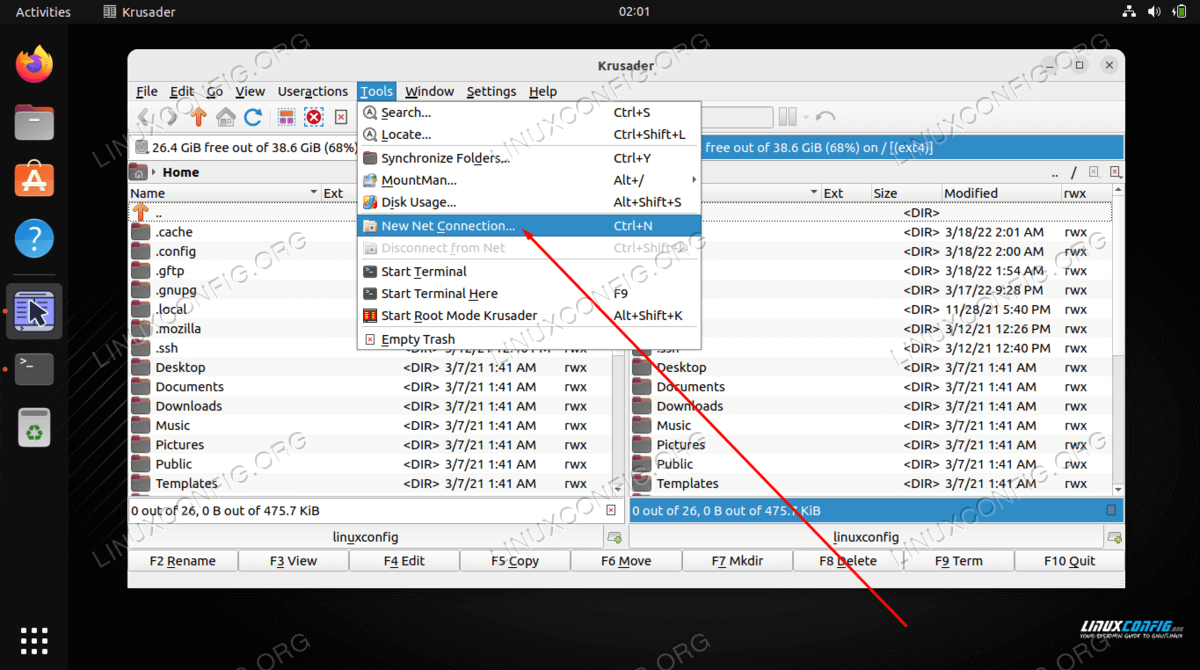Choose Synchronize Folders... from Tools menu

pyautogui.click(x=530, y=158)
